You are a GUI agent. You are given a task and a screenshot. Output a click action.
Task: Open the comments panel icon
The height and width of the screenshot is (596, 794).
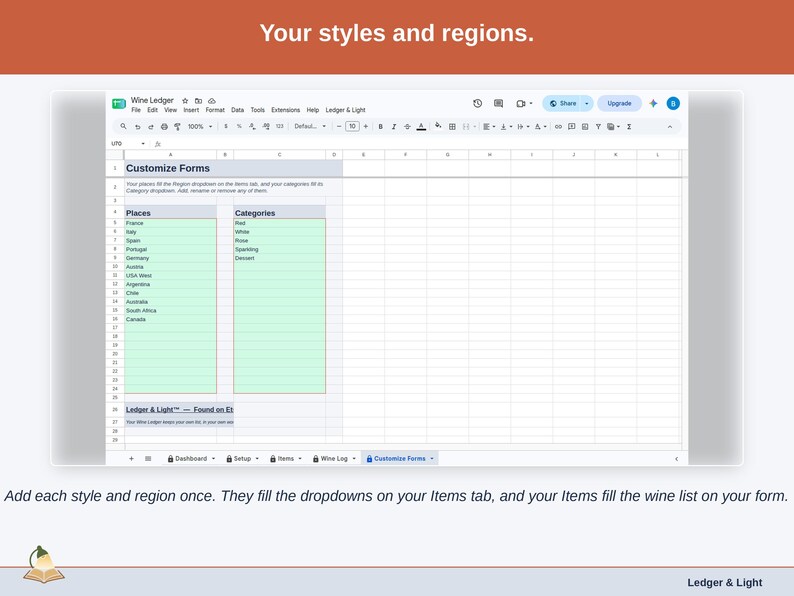[x=498, y=103]
